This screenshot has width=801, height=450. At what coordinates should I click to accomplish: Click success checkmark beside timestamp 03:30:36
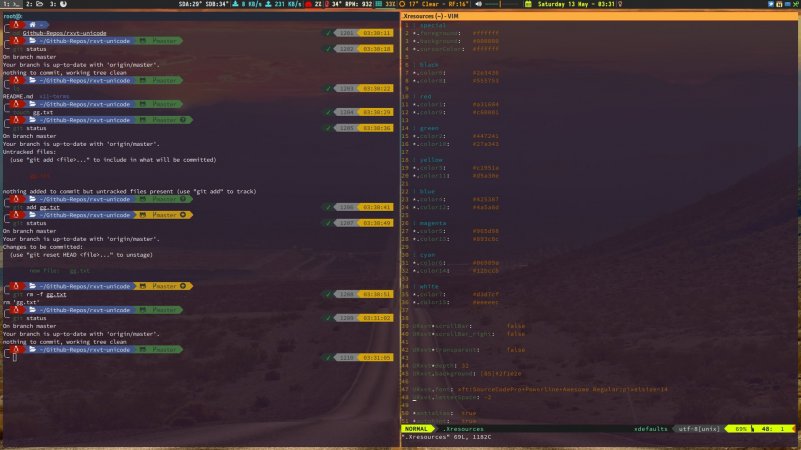[x=328, y=128]
